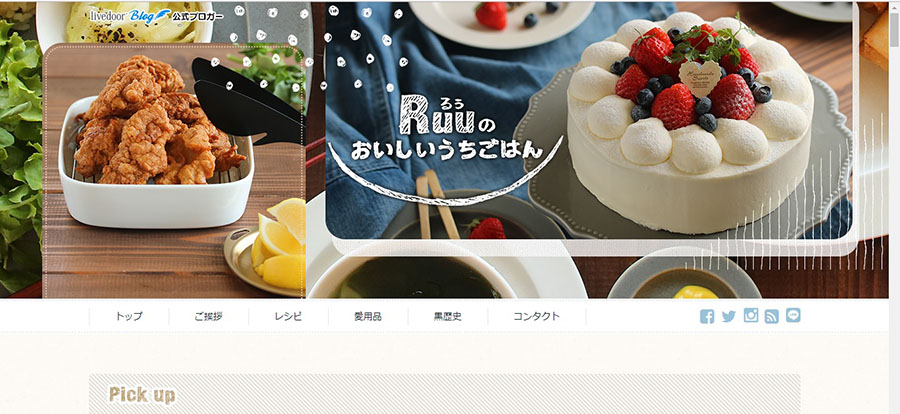The height and width of the screenshot is (414, 900).
Task: Select the ご挨拶 menu item
Action: click(208, 316)
